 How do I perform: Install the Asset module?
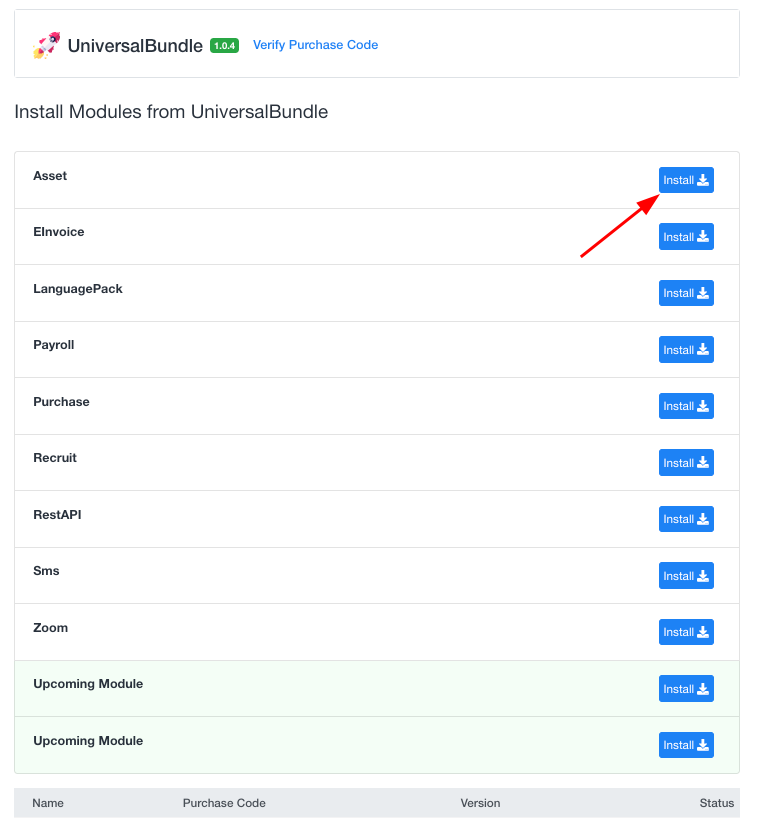pos(686,180)
